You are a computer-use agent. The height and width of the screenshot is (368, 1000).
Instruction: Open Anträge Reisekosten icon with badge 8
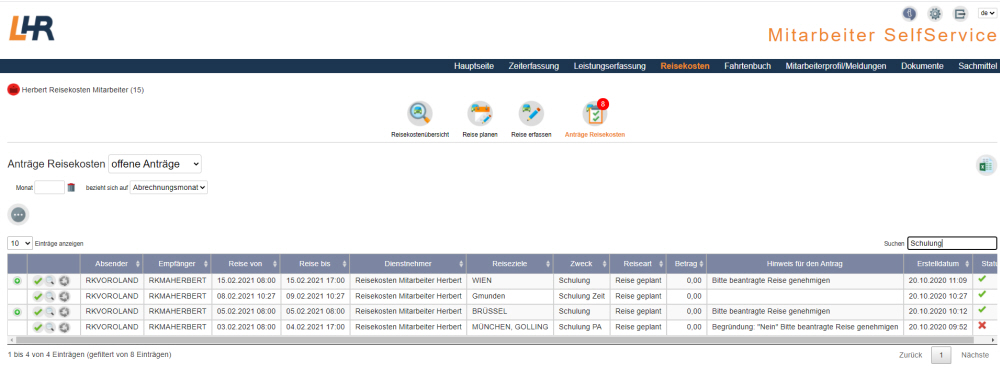594,114
